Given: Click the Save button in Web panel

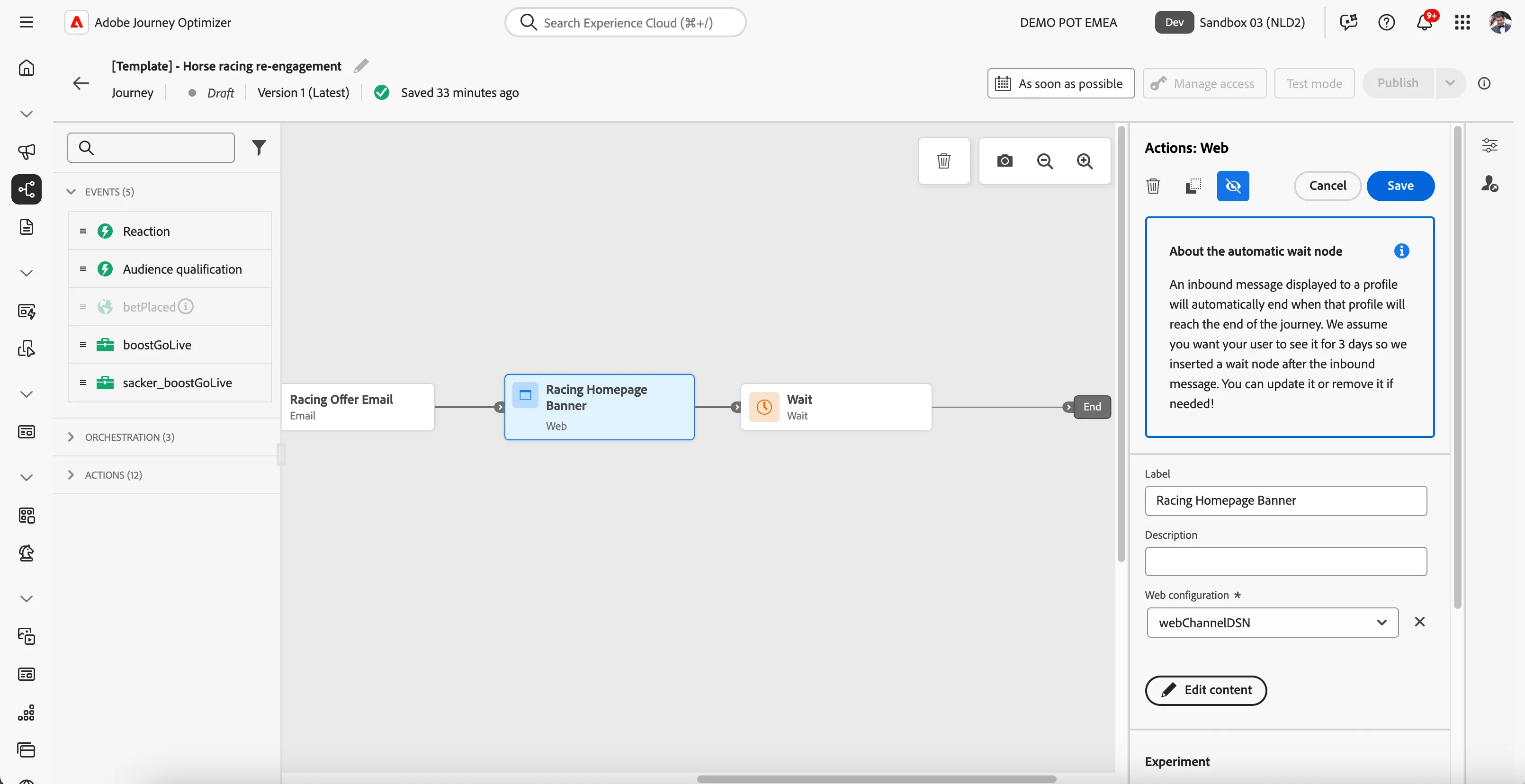Looking at the screenshot, I should [1400, 186].
